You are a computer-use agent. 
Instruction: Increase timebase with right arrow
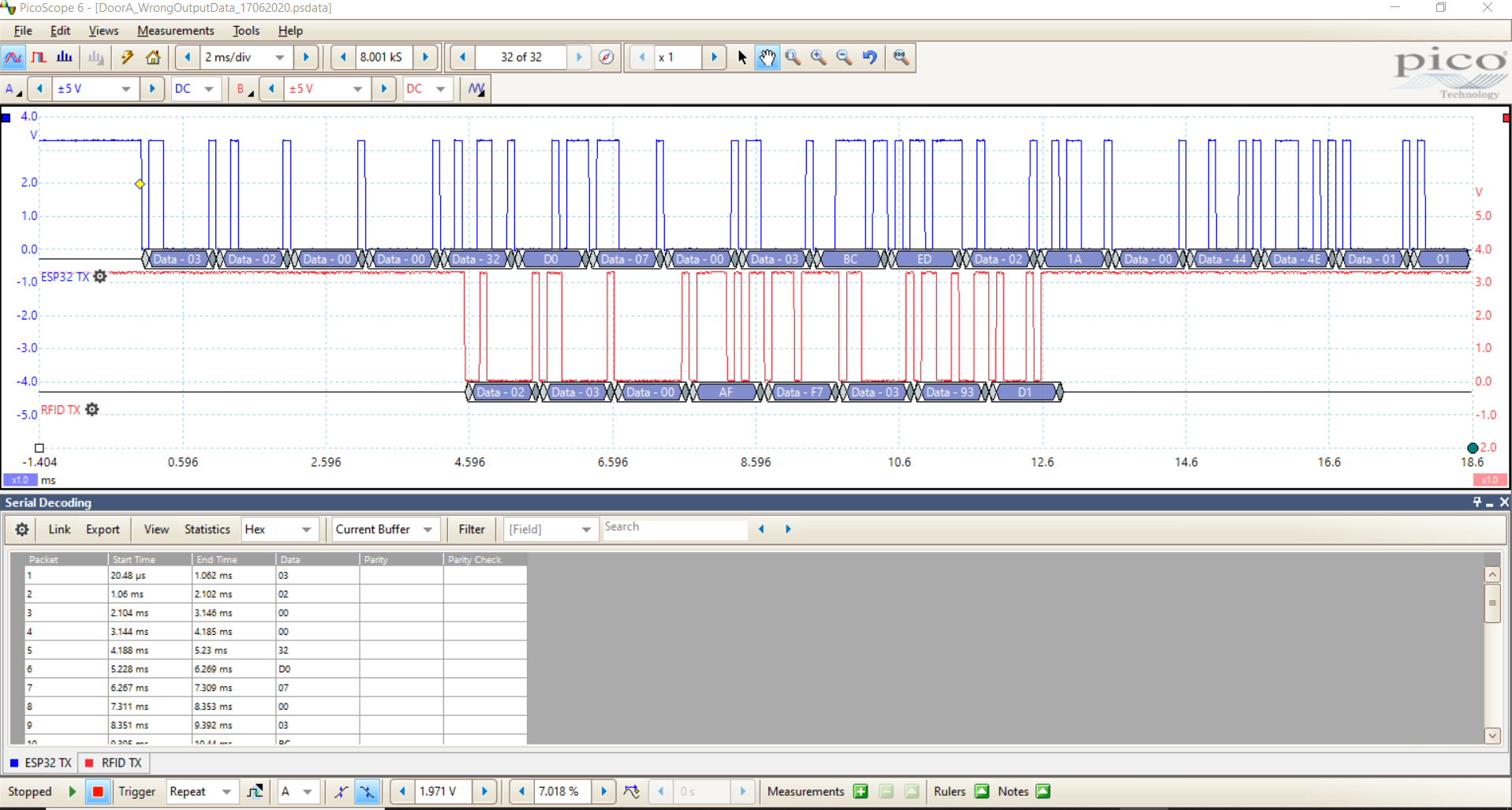306,58
